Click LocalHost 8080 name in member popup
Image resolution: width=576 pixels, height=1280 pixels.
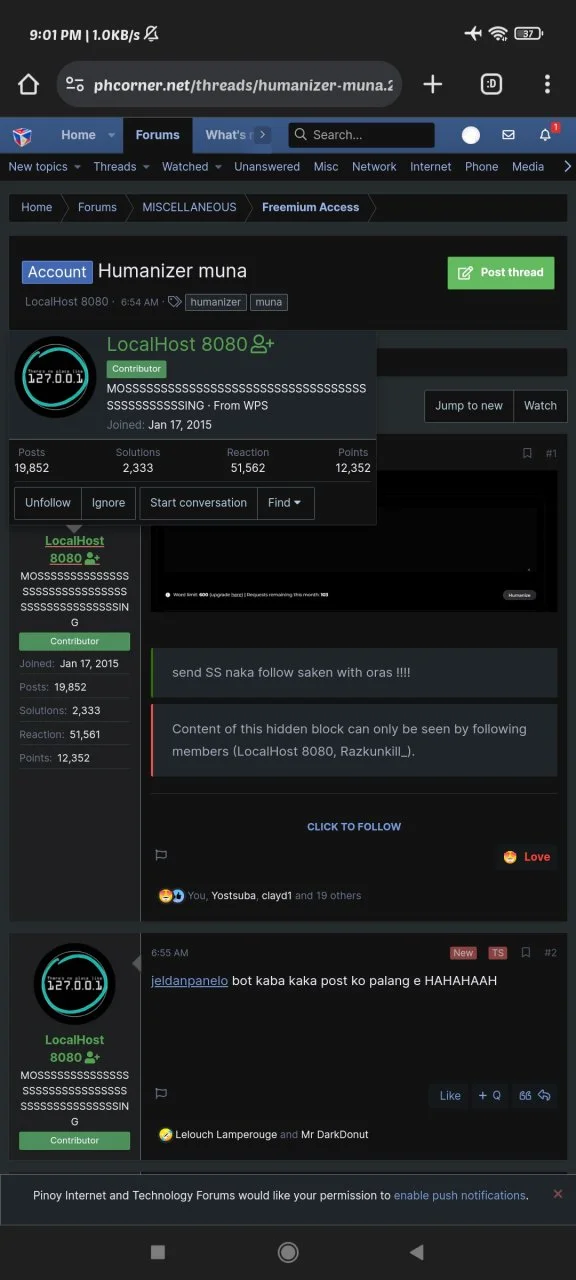coord(177,344)
